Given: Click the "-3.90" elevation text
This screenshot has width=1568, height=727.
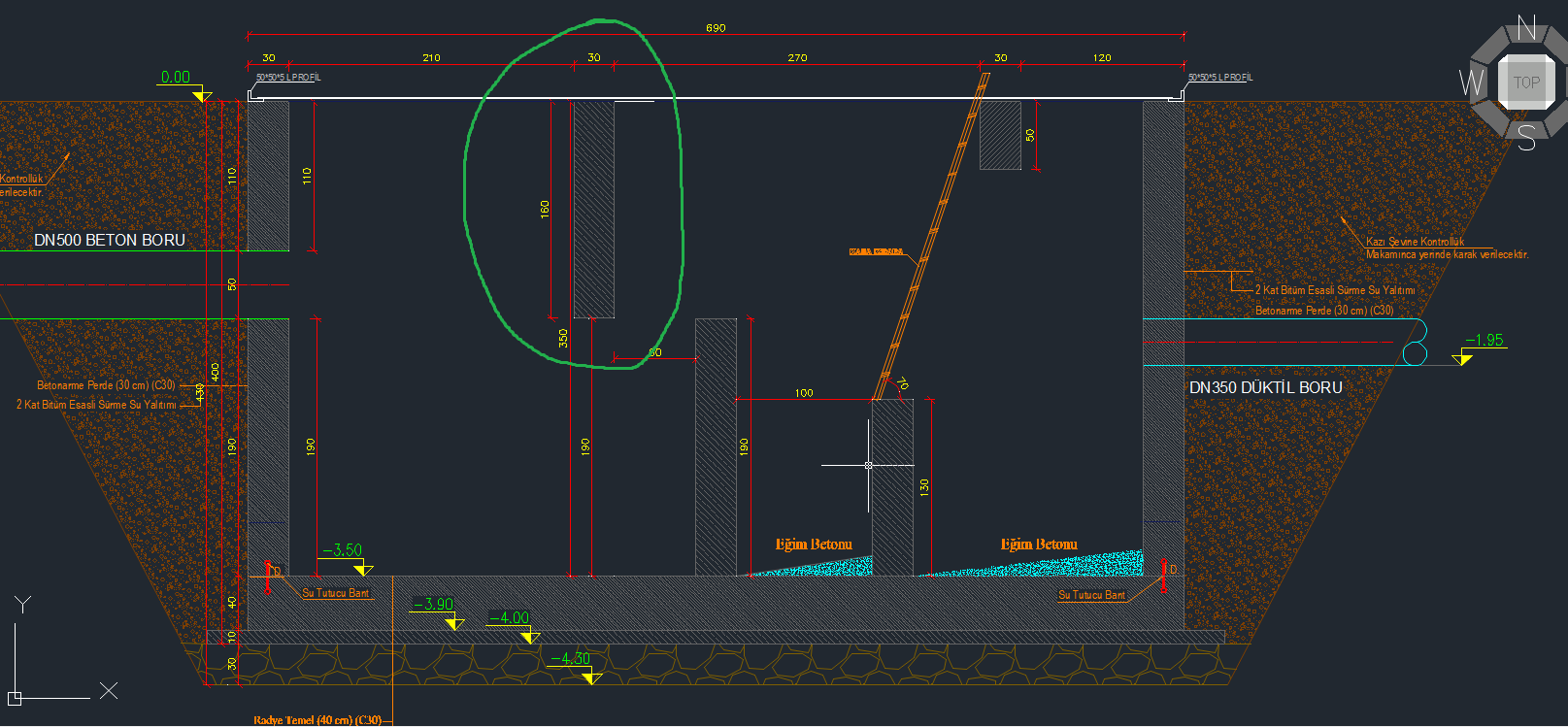Looking at the screenshot, I should tap(433, 604).
